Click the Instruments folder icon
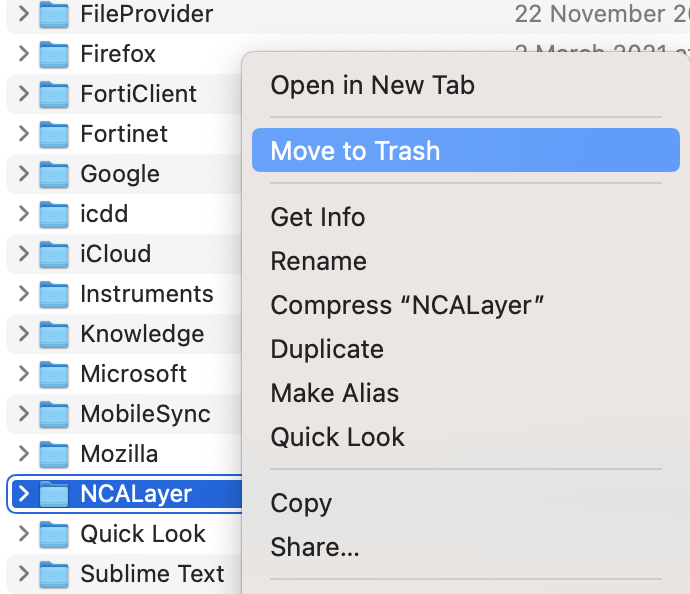690x594 pixels. [x=53, y=294]
